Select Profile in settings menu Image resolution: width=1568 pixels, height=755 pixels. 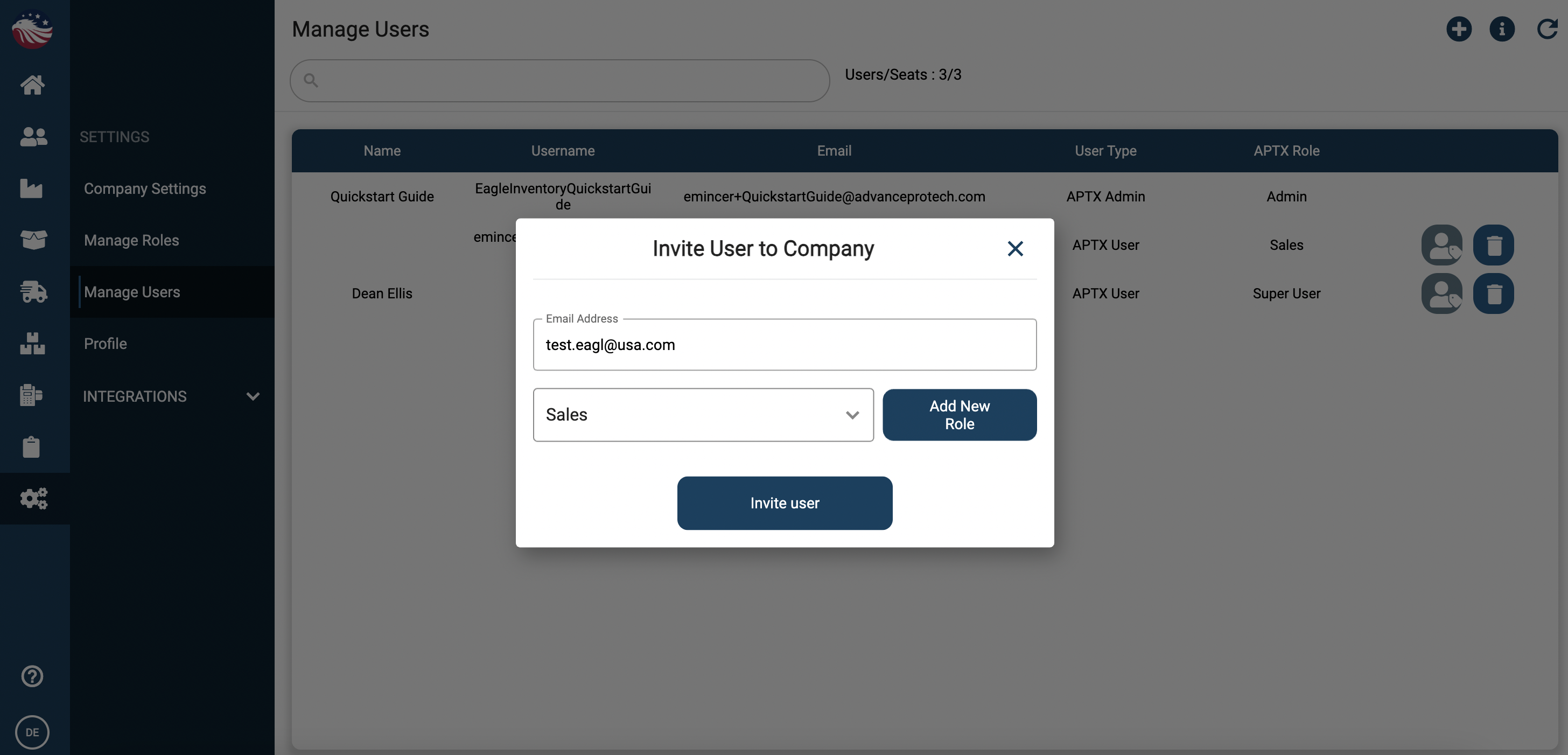pyautogui.click(x=106, y=344)
